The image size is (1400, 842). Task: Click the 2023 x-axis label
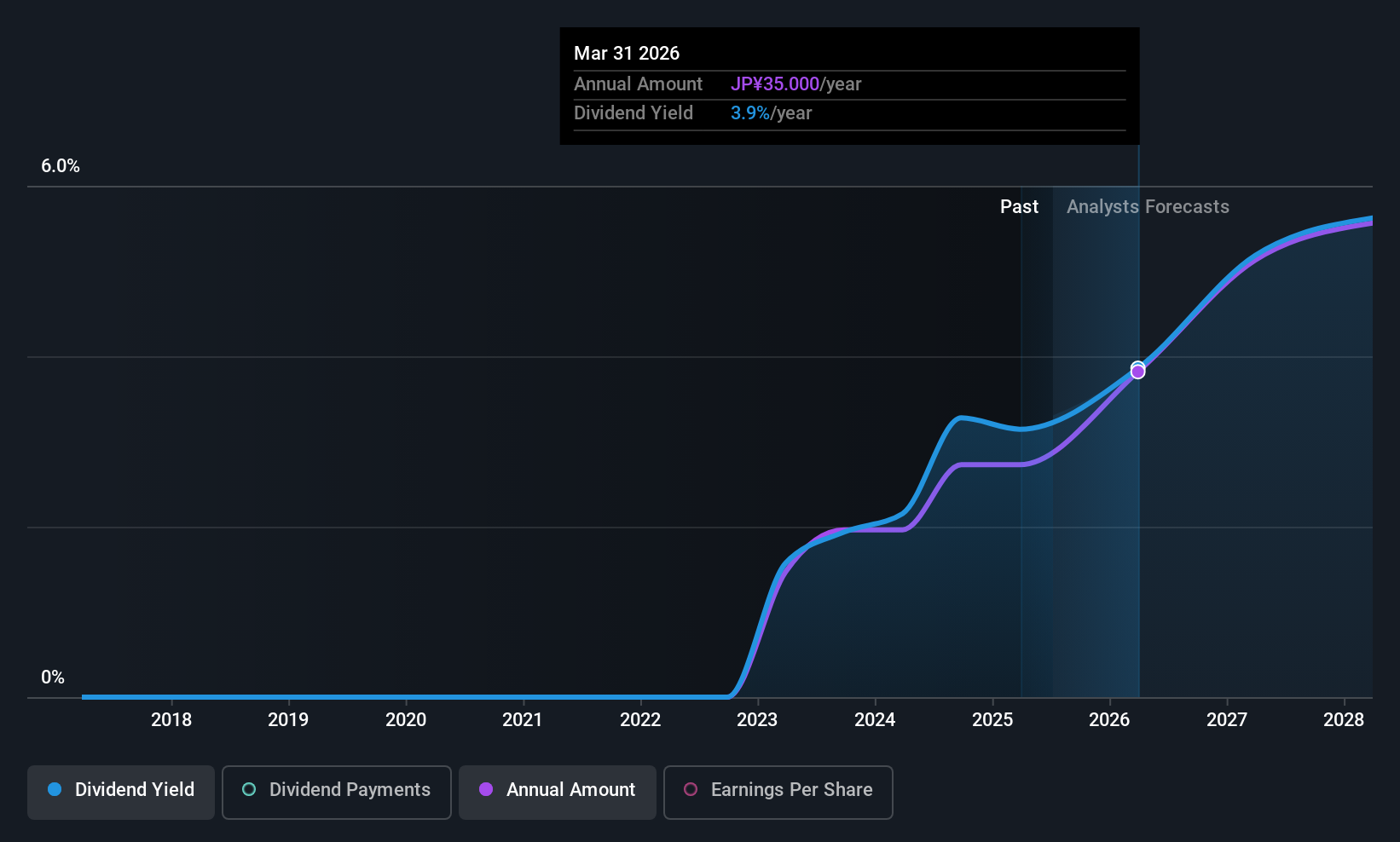coord(757,720)
